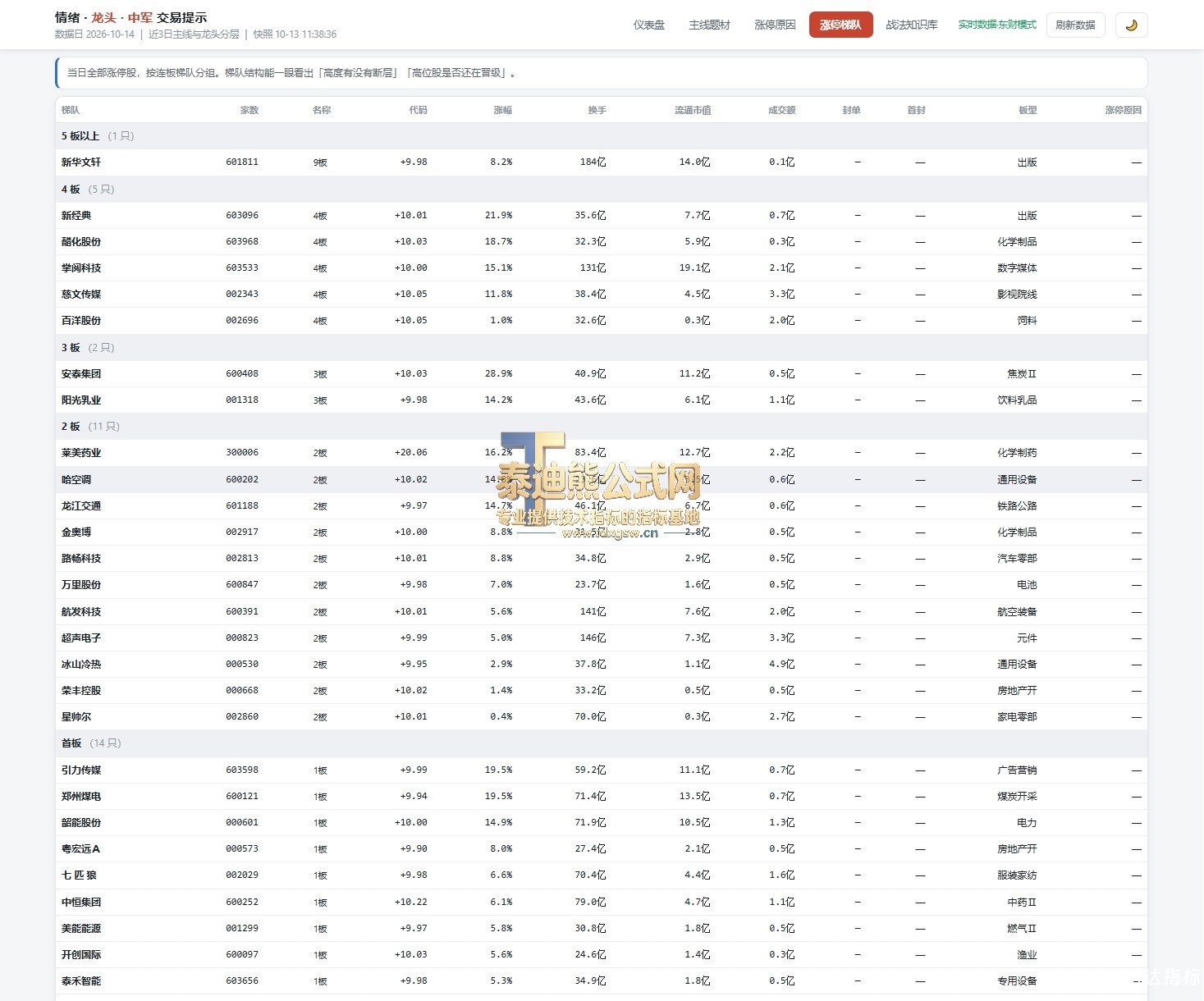Open the 韶能股份 stock name

pyautogui.click(x=81, y=823)
